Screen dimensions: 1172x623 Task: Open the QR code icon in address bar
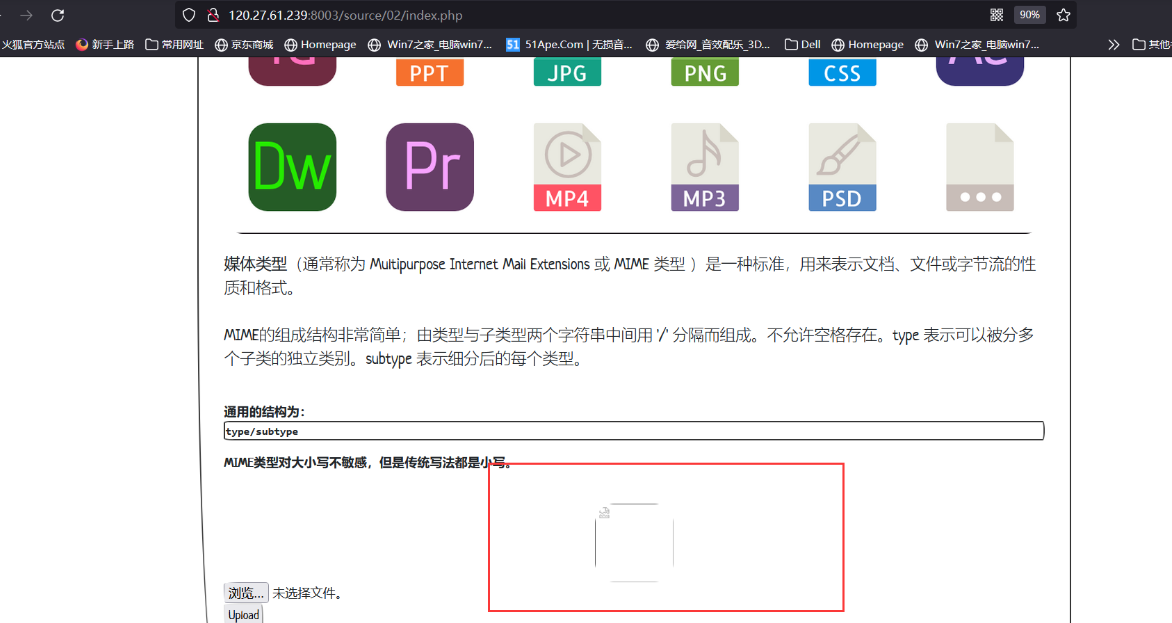point(996,15)
